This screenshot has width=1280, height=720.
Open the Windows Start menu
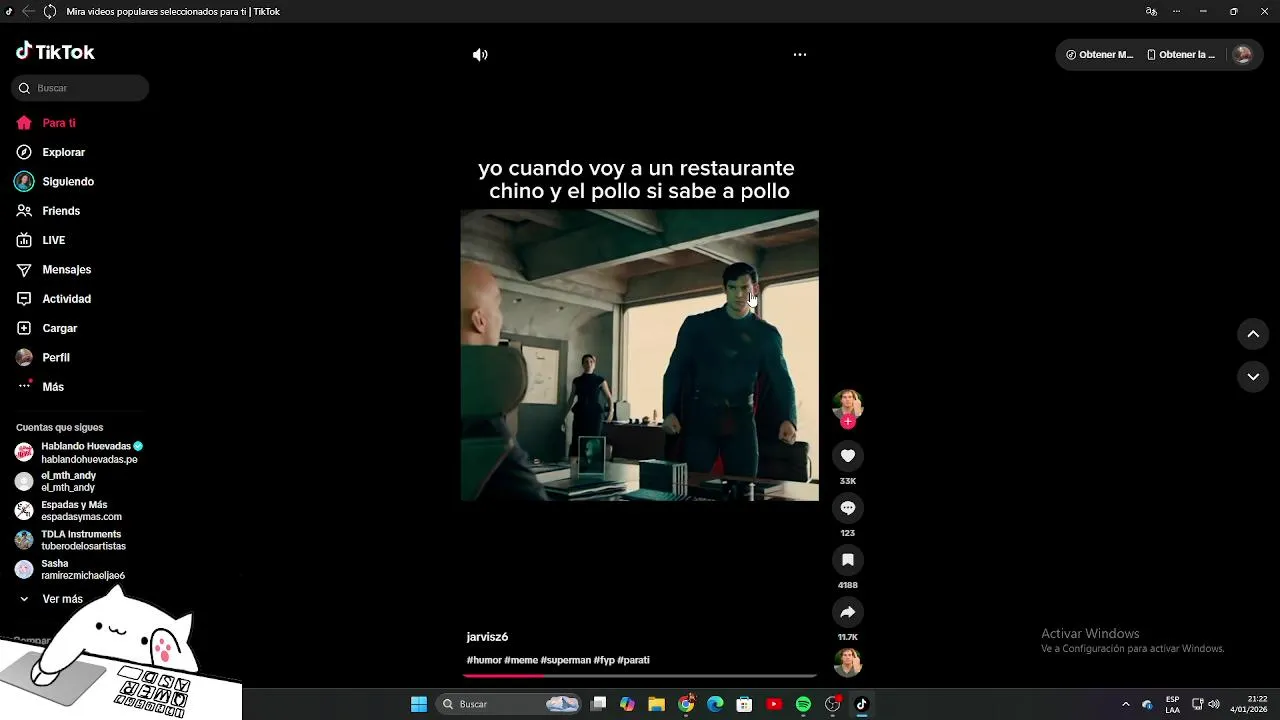[419, 704]
